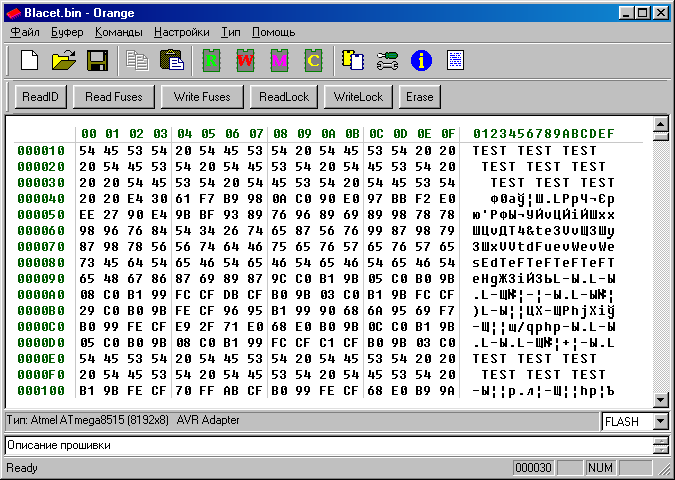Screen dimensions: 675x480
Task: Click the Erase button
Action: (420, 97)
